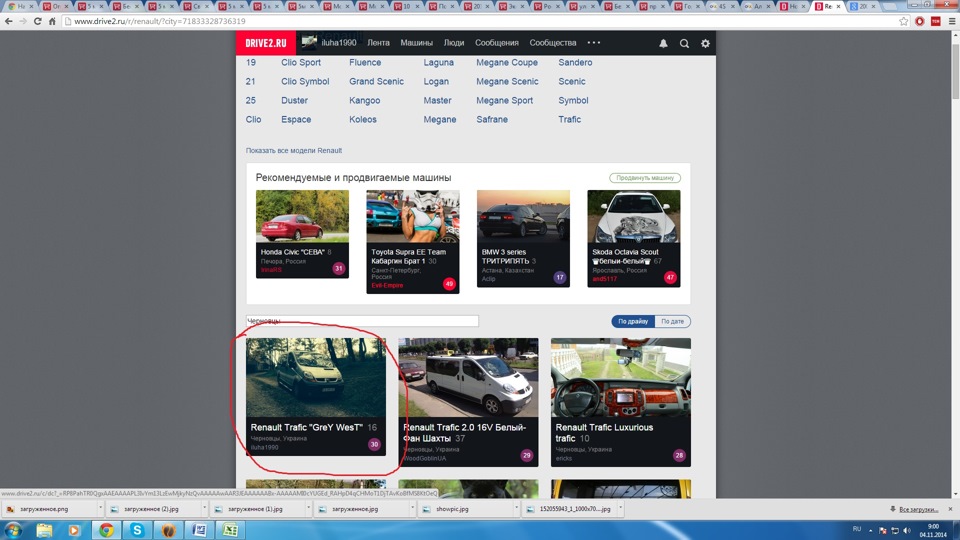Open Renault Trafic GreY WesT photo
Viewport: 960px width, 540px height.
(316, 378)
